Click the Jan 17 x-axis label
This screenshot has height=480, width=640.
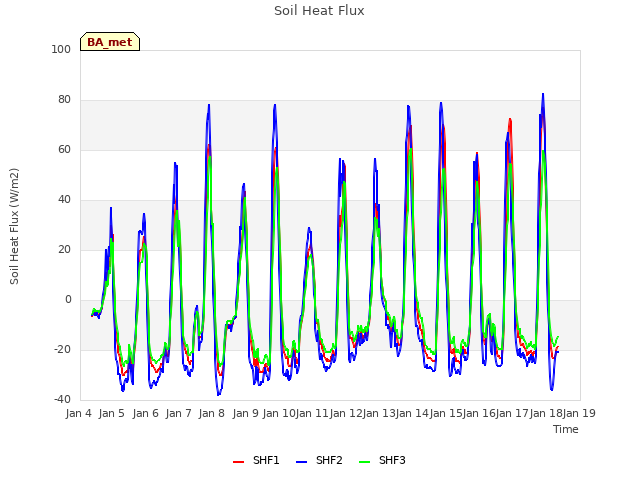click(513, 413)
